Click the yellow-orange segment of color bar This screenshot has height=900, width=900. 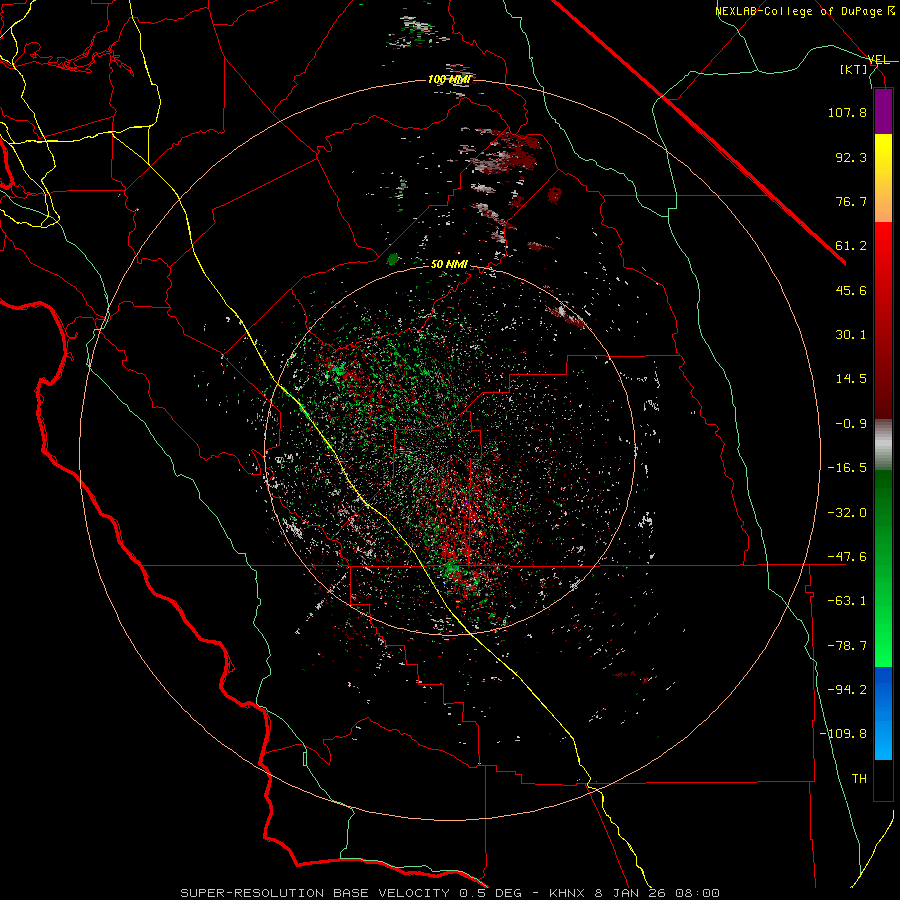(x=883, y=178)
